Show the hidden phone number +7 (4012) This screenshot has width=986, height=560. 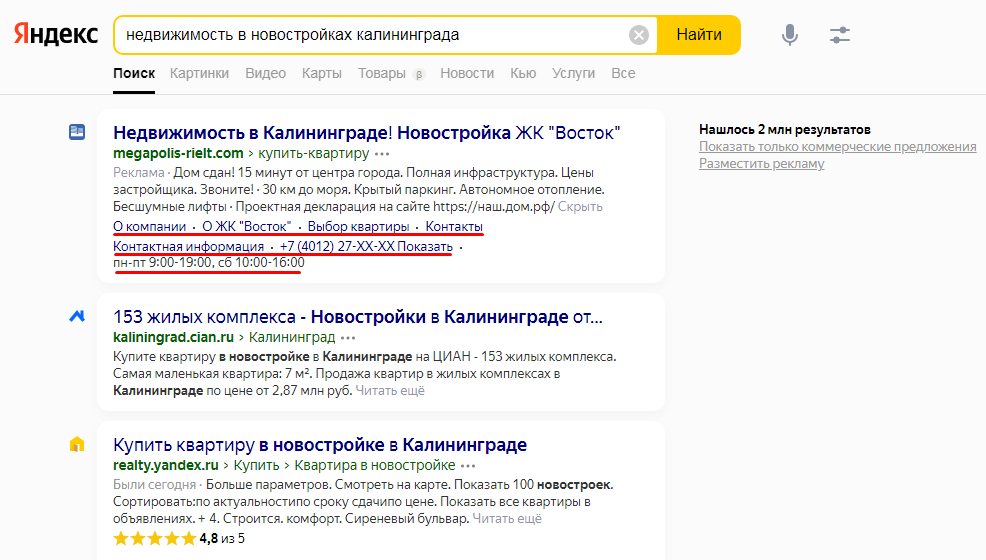coord(366,246)
